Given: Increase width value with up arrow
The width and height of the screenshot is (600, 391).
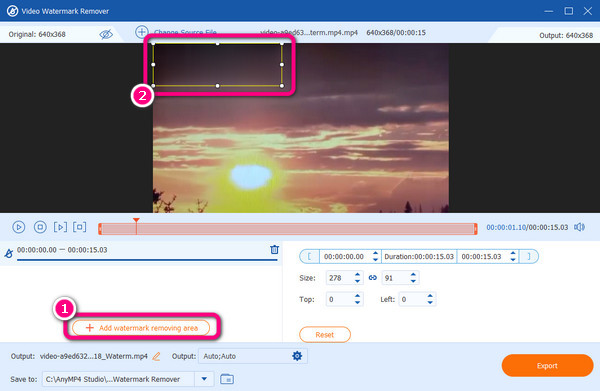Looking at the screenshot, I should pos(357,275).
